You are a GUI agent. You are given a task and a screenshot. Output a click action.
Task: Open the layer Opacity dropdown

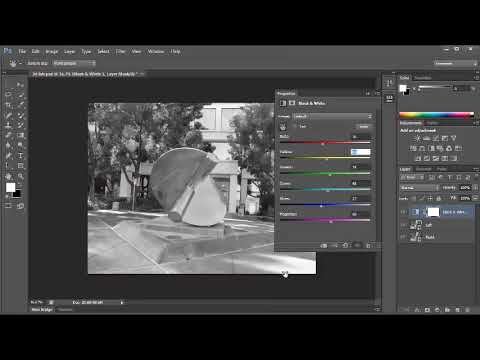pos(475,188)
